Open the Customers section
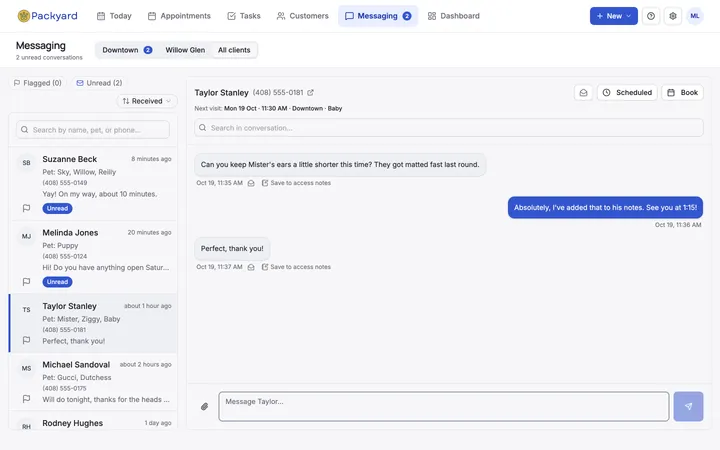Image resolution: width=720 pixels, height=450 pixels. [303, 16]
